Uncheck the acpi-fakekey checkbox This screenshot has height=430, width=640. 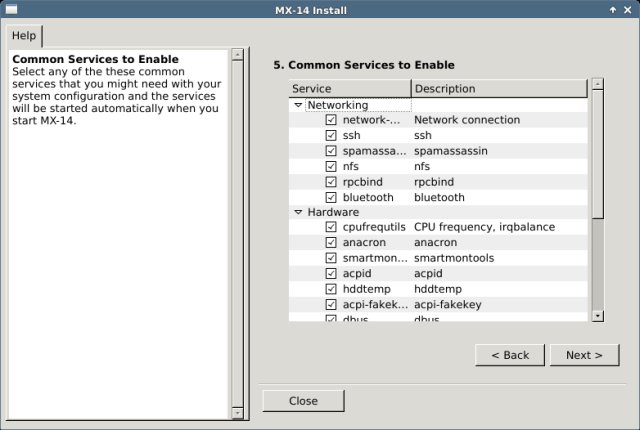[x=331, y=304]
